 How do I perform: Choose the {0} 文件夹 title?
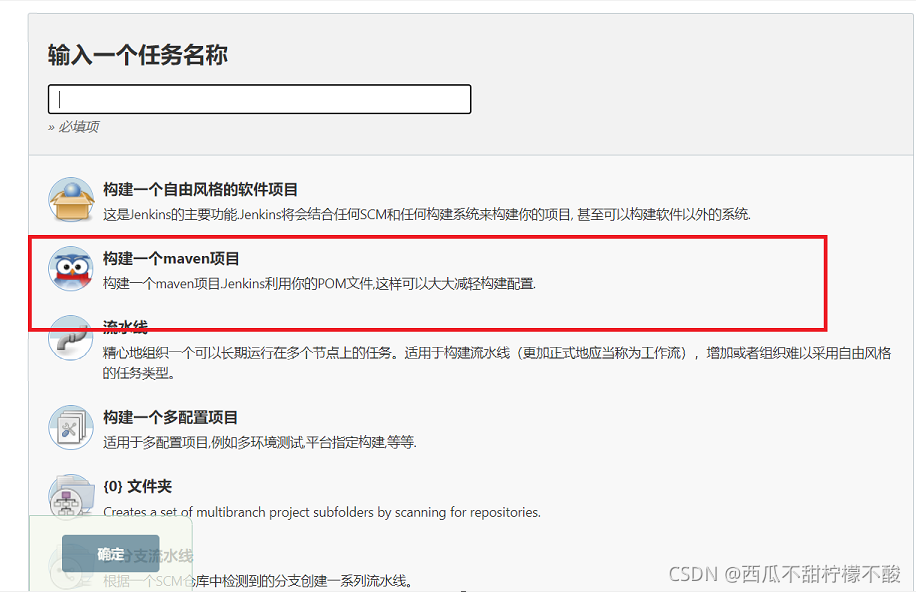pos(137,486)
